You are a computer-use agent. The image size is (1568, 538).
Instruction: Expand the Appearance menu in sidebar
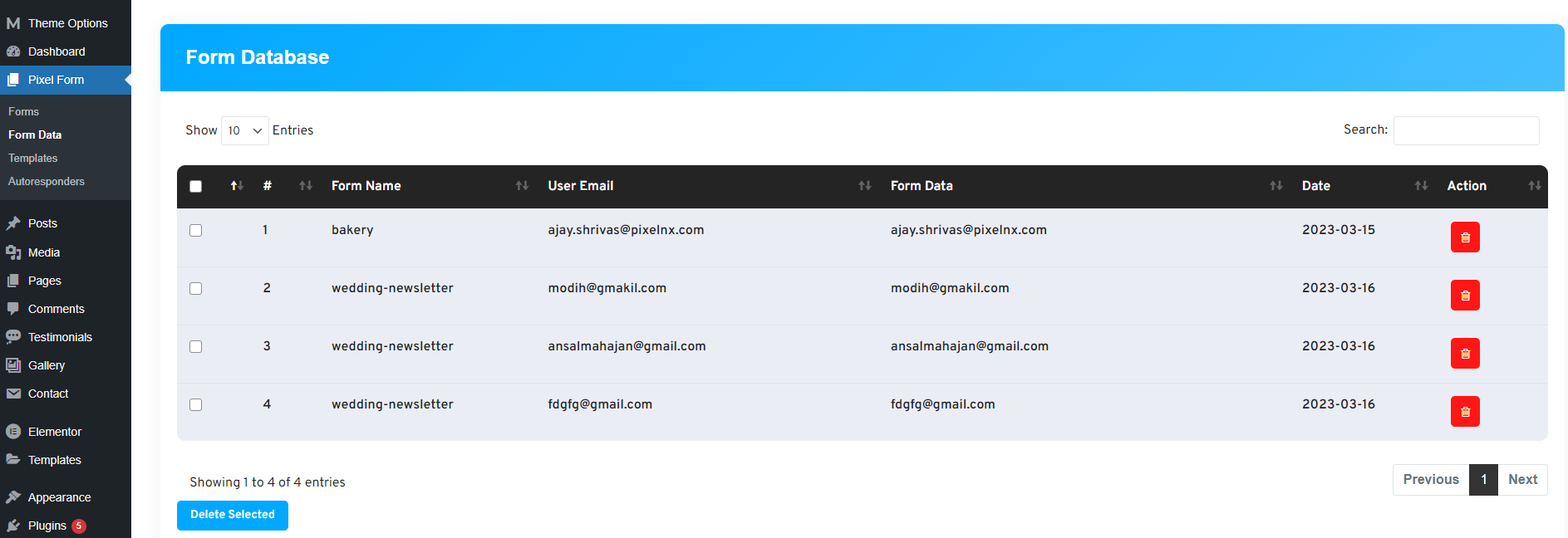click(x=59, y=497)
